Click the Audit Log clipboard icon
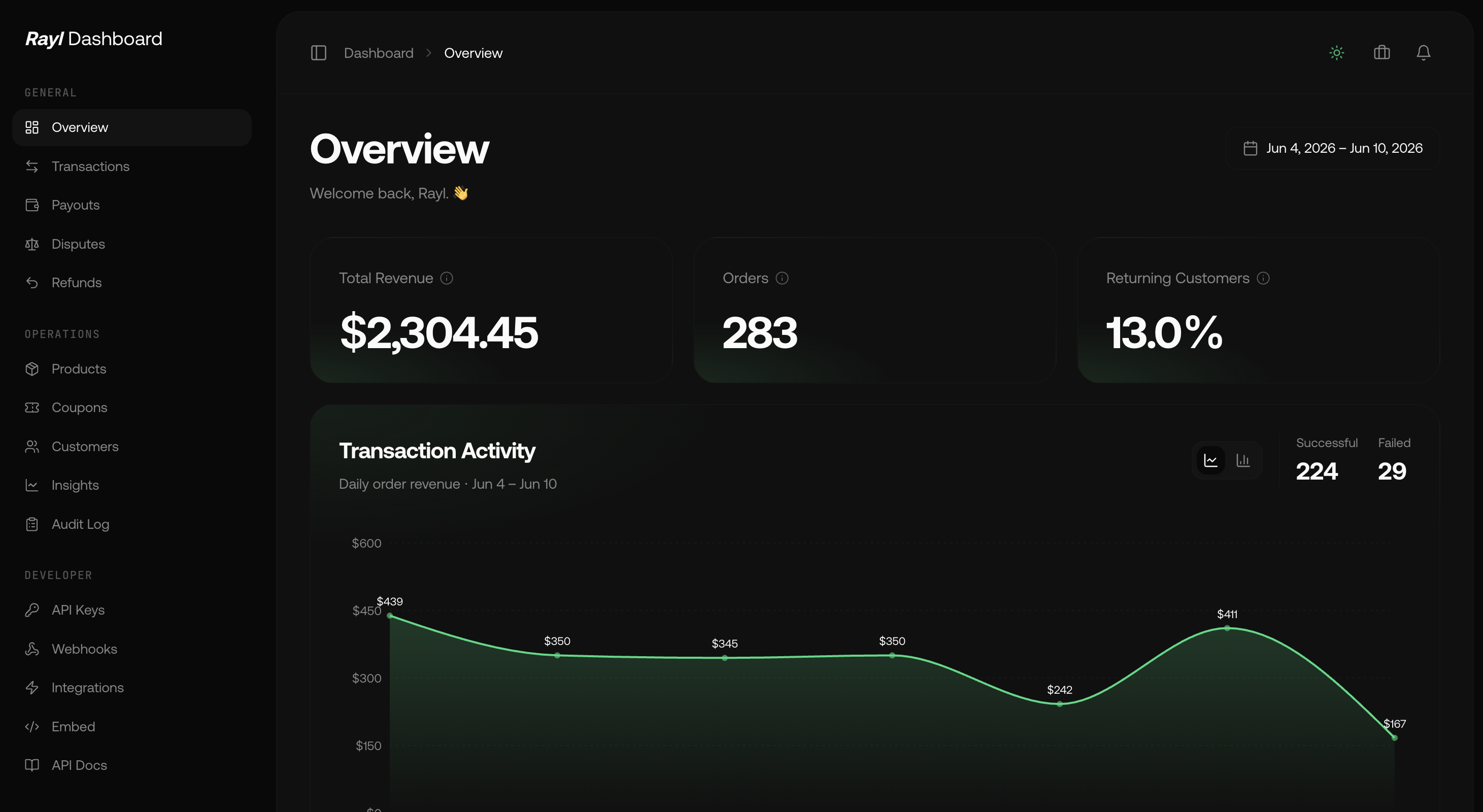The width and height of the screenshot is (1483, 812). 32,524
